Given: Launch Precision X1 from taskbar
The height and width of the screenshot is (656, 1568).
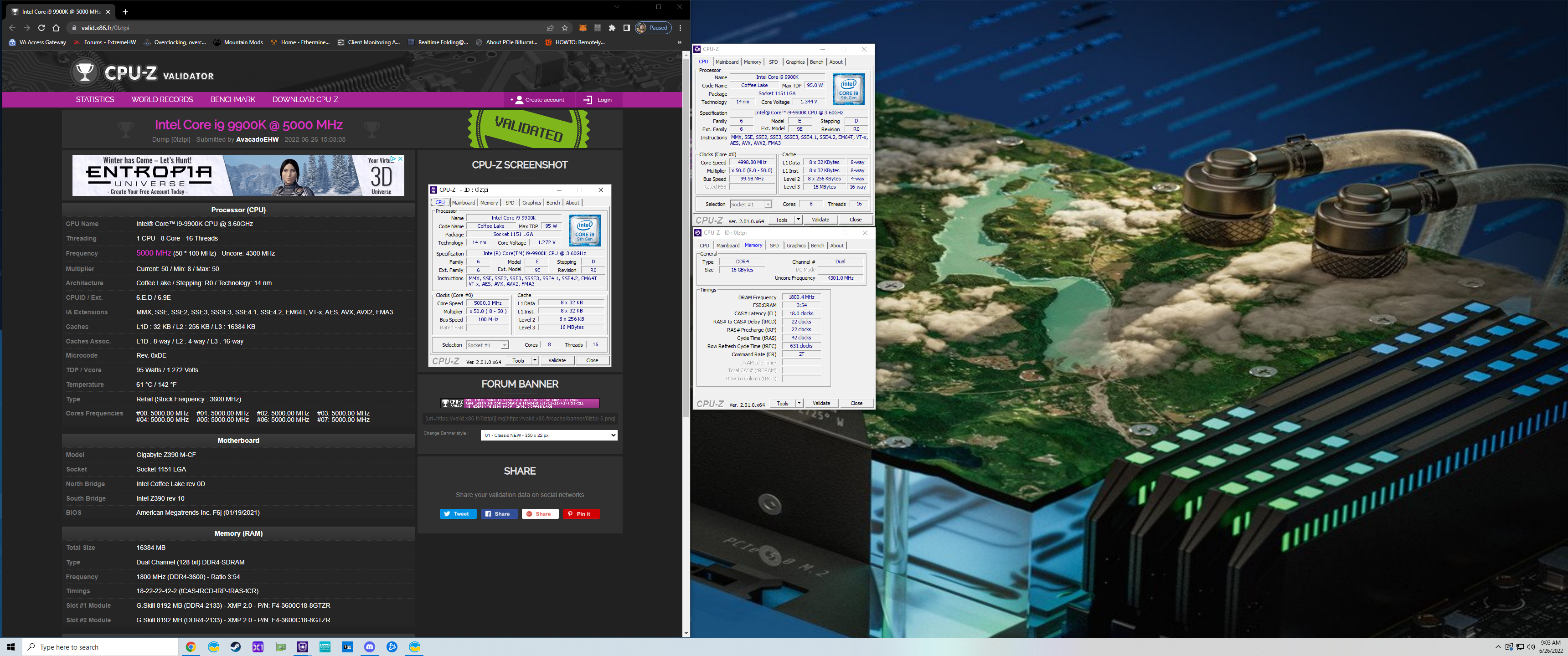Looking at the screenshot, I should 258,647.
